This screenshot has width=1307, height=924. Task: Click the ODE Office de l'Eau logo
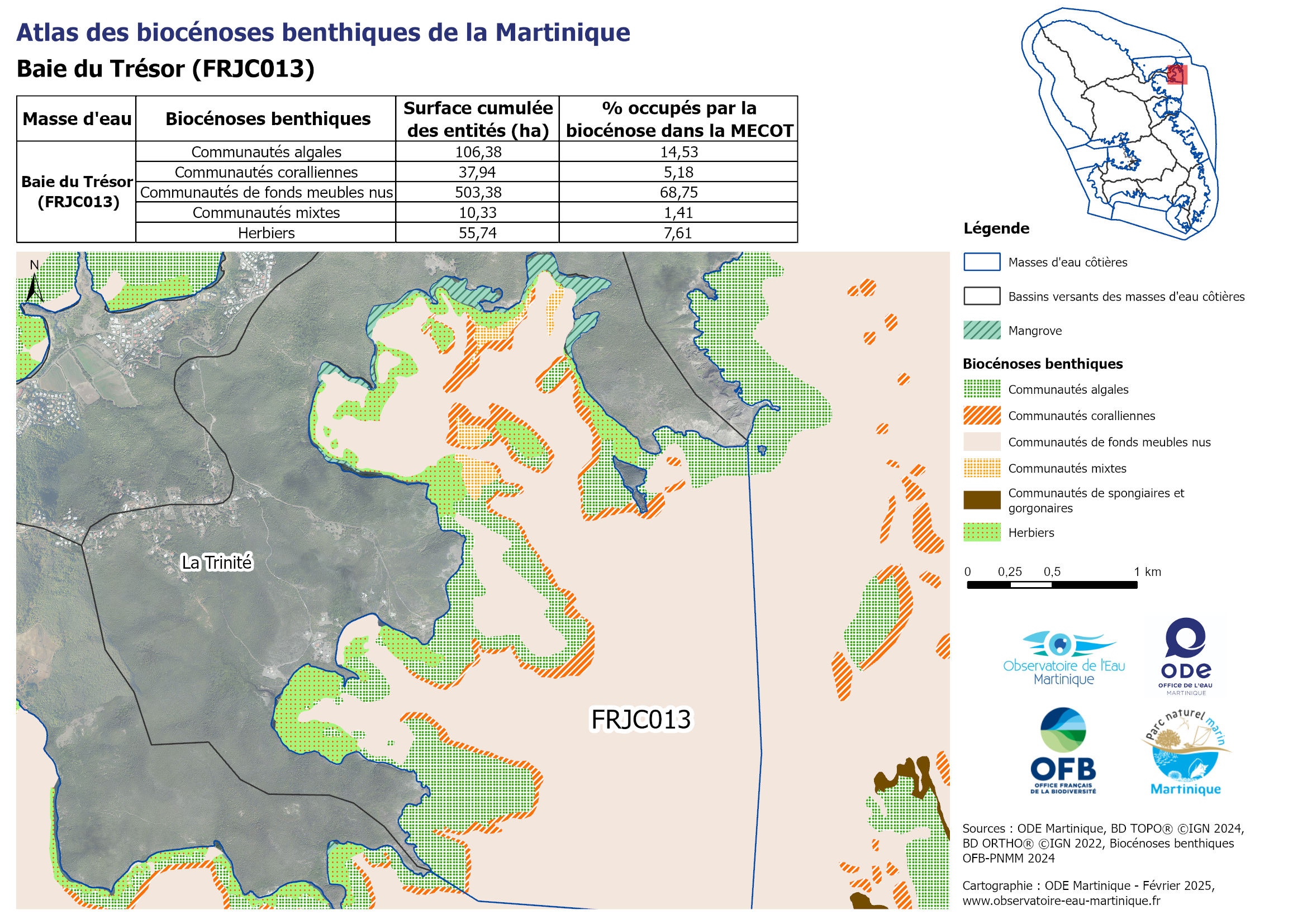[1186, 656]
